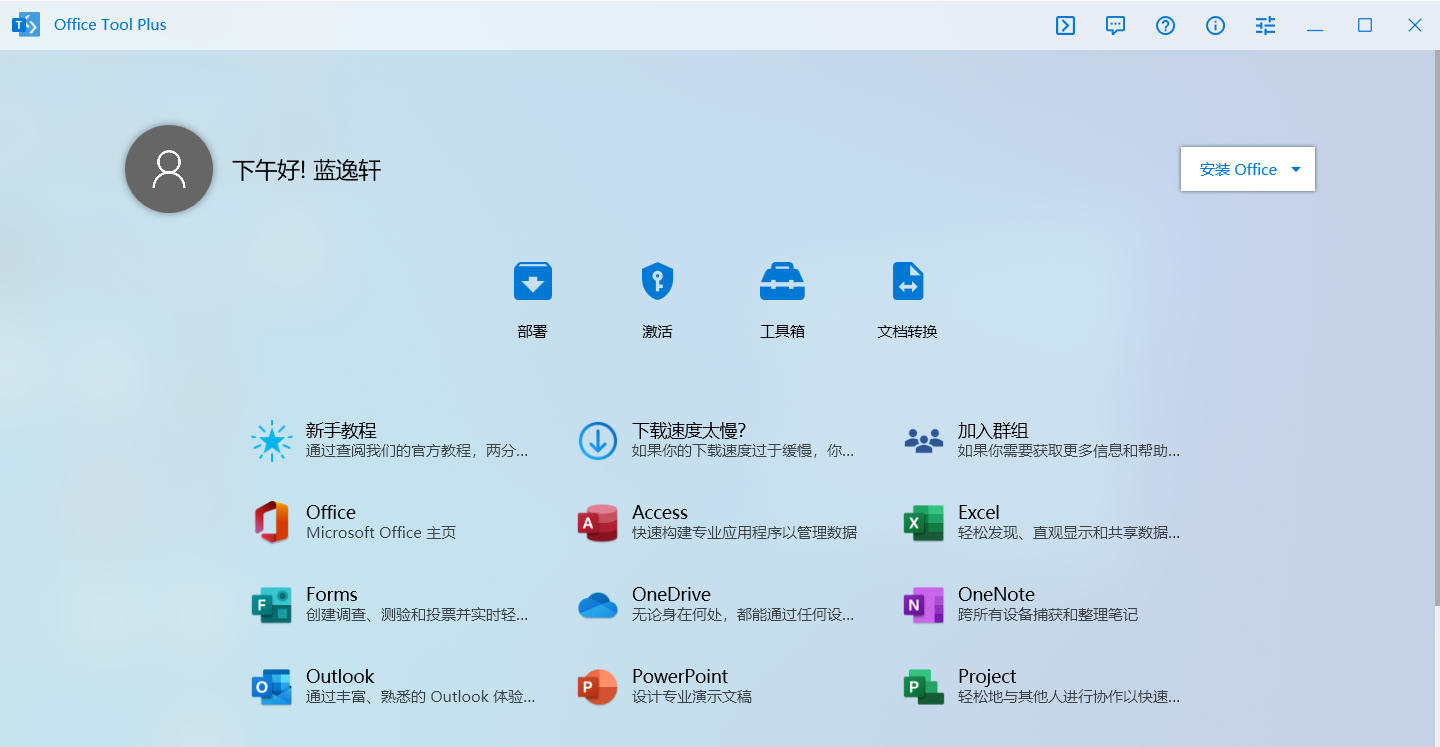Open the about info icon
The width and height of the screenshot is (1440, 747).
coord(1215,25)
